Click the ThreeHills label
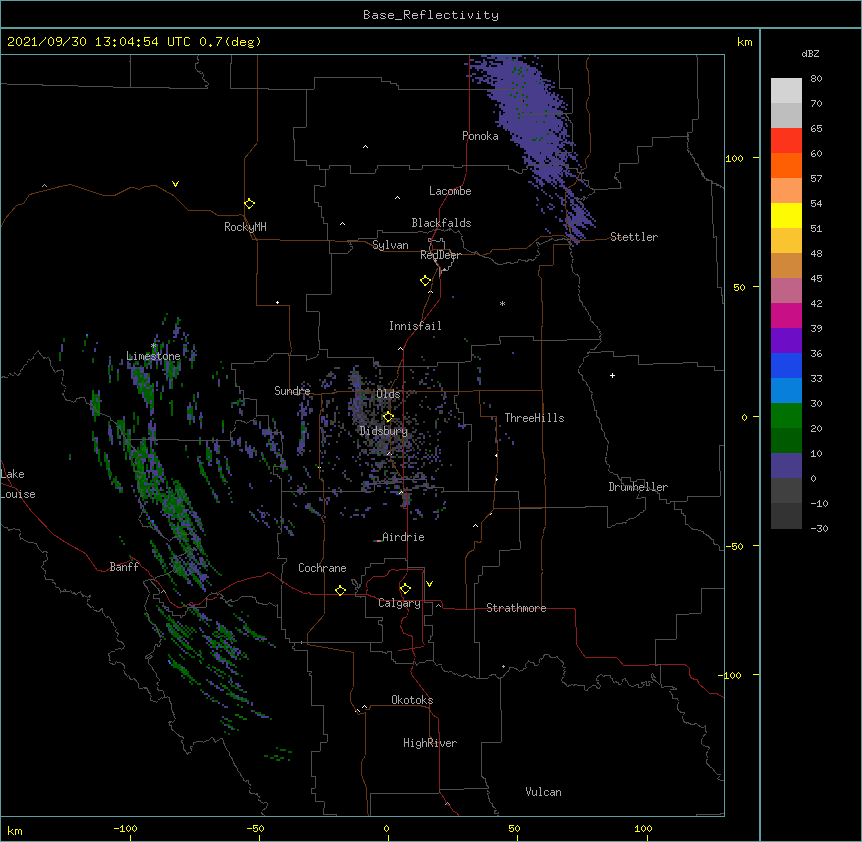862x842 pixels. click(534, 418)
